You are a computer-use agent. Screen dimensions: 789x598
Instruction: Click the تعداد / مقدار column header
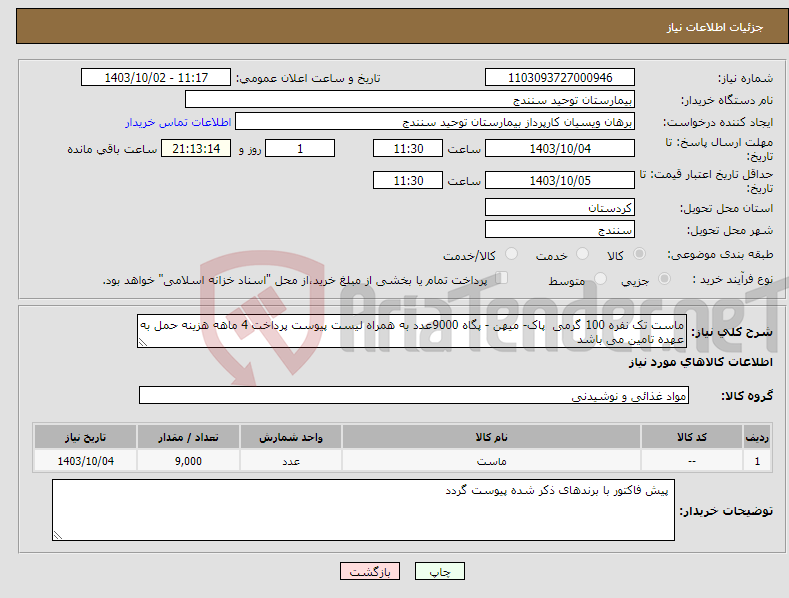[188, 437]
